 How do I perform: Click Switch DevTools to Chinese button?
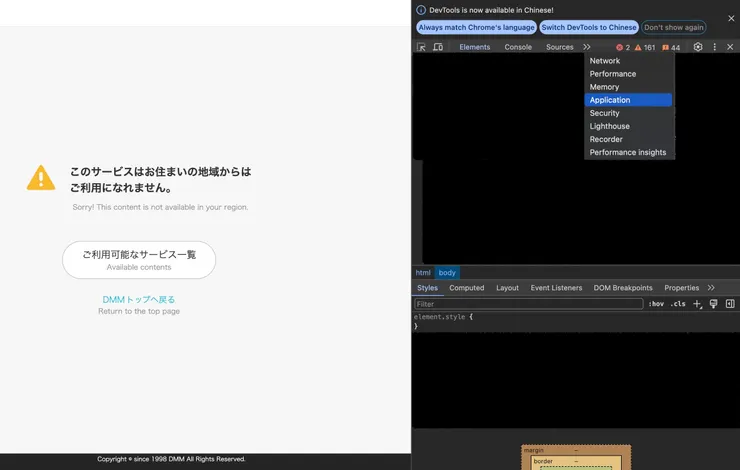(589, 27)
